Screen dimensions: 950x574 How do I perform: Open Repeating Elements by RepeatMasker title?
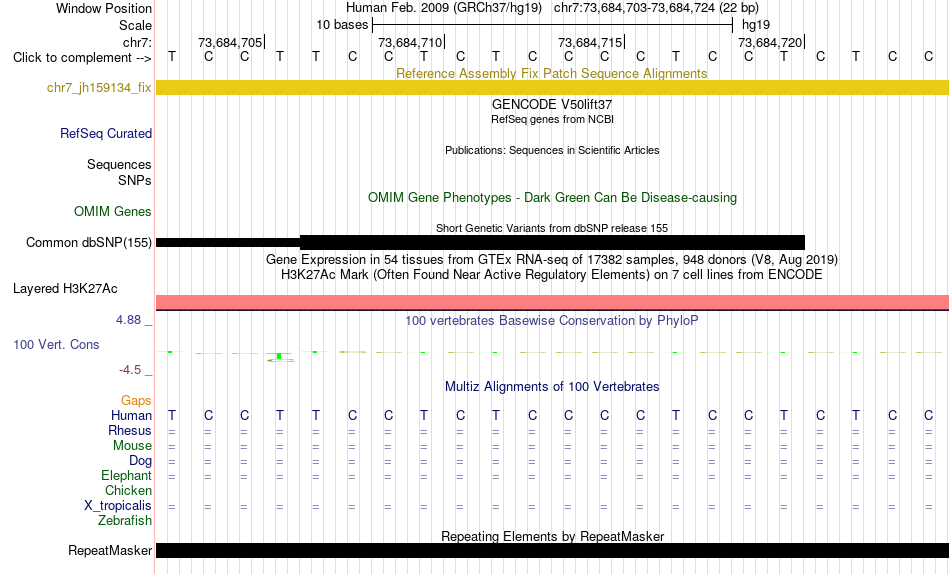pos(552,536)
